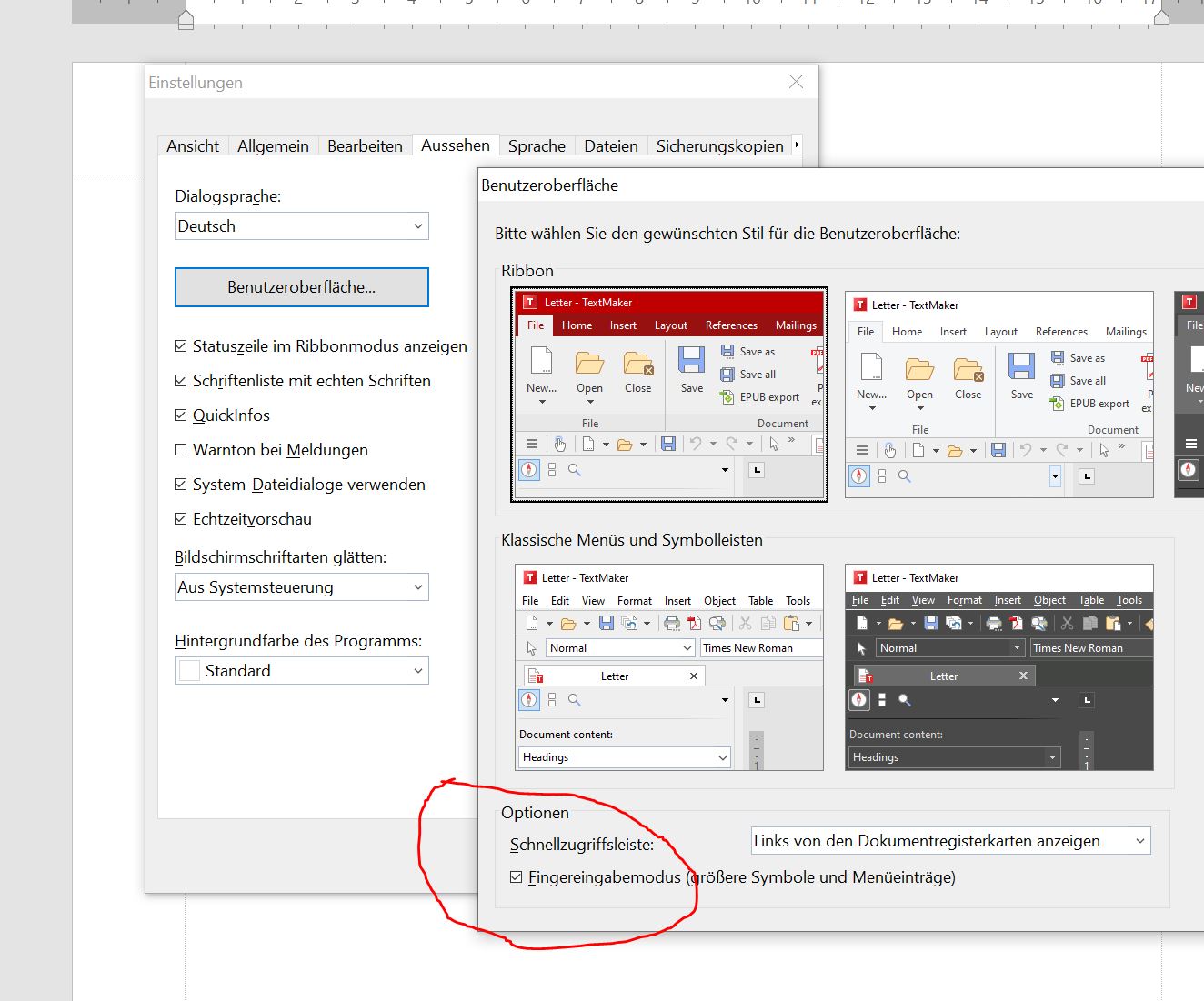Viewport: 1204px width, 1001px height.
Task: Choose the light classic menus style thumbnail
Action: (669, 667)
